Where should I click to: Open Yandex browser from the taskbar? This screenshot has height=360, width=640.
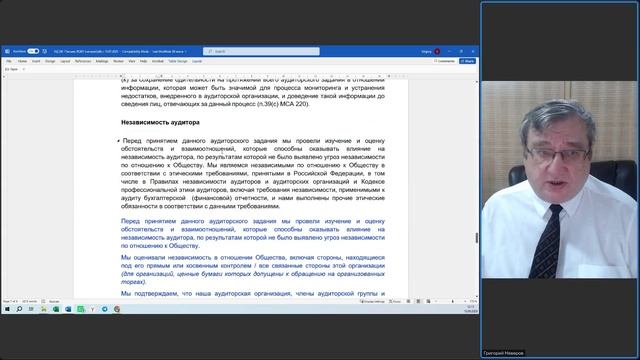93,309
